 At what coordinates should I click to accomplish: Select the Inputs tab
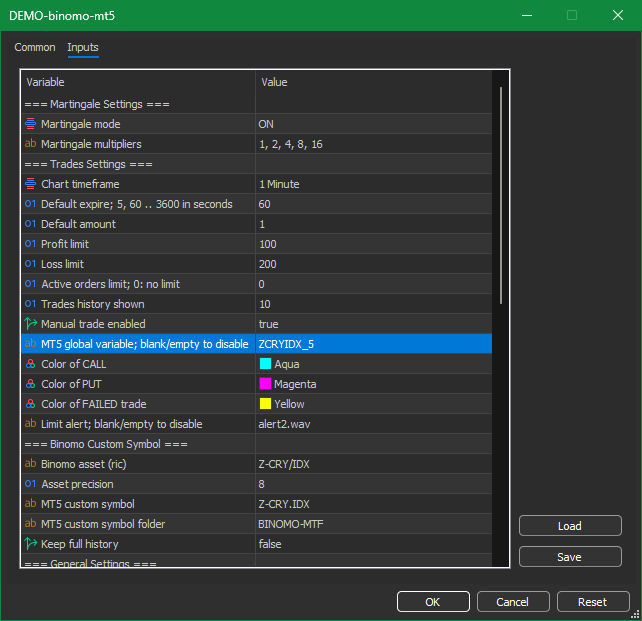coord(83,47)
